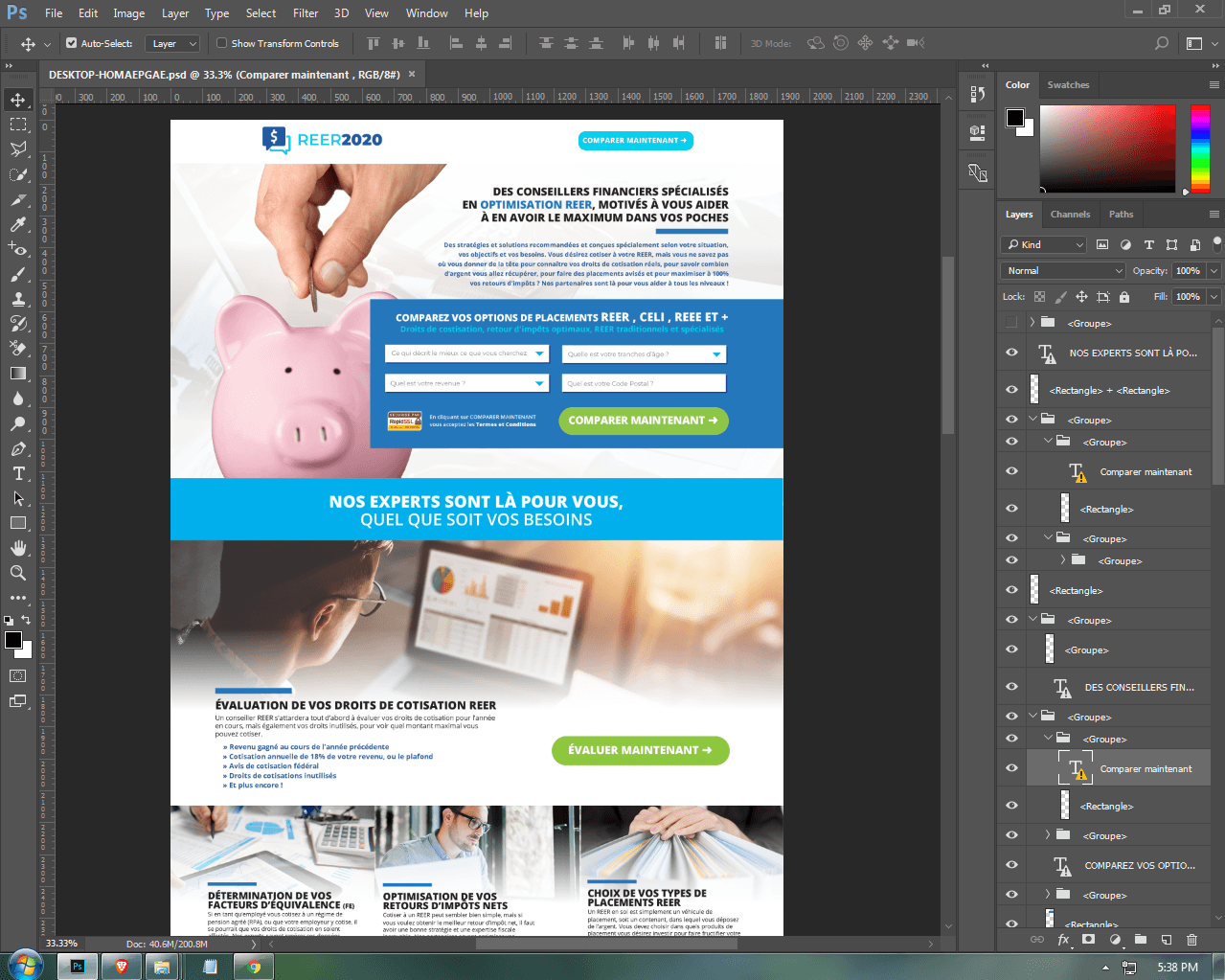Screen dimensions: 1225x980
Task: Open the Image menu
Action: click(129, 13)
